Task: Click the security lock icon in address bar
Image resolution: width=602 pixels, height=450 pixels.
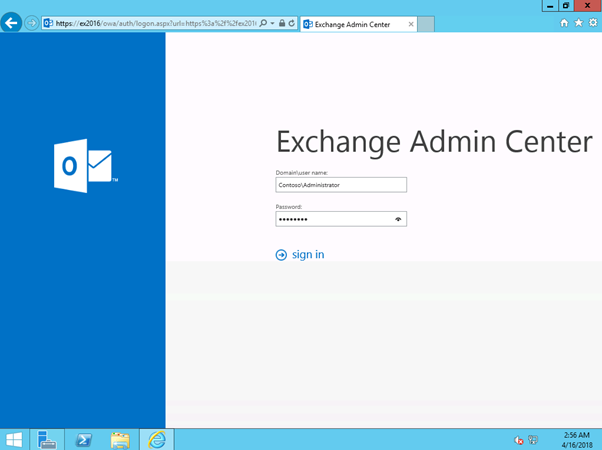Action: (x=282, y=23)
